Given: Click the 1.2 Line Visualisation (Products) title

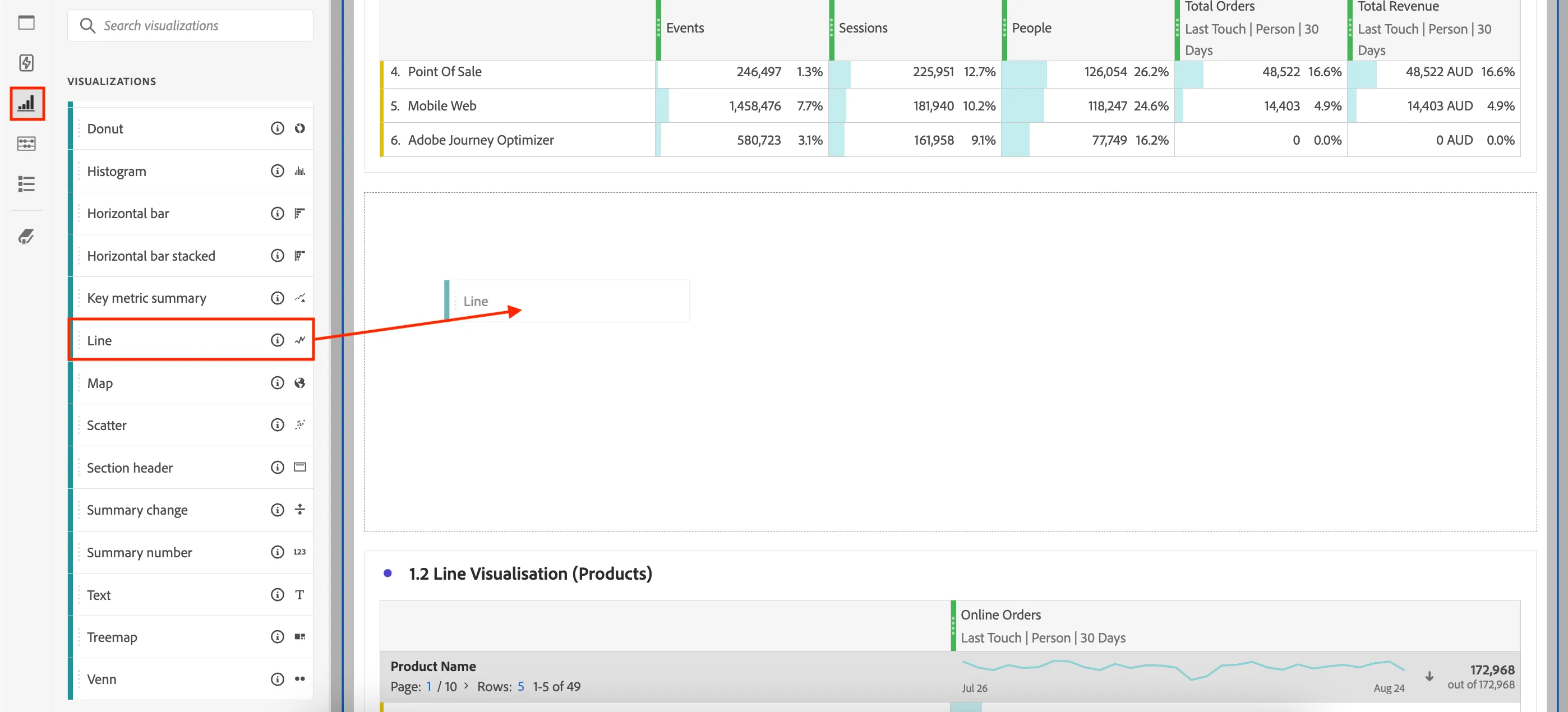Looking at the screenshot, I should coord(530,574).
